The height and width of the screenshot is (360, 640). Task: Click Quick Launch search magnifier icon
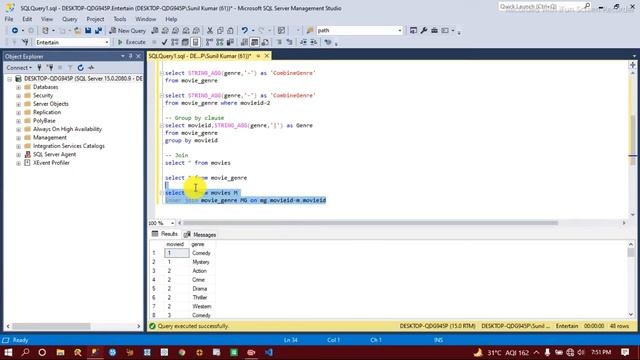click(x=587, y=6)
